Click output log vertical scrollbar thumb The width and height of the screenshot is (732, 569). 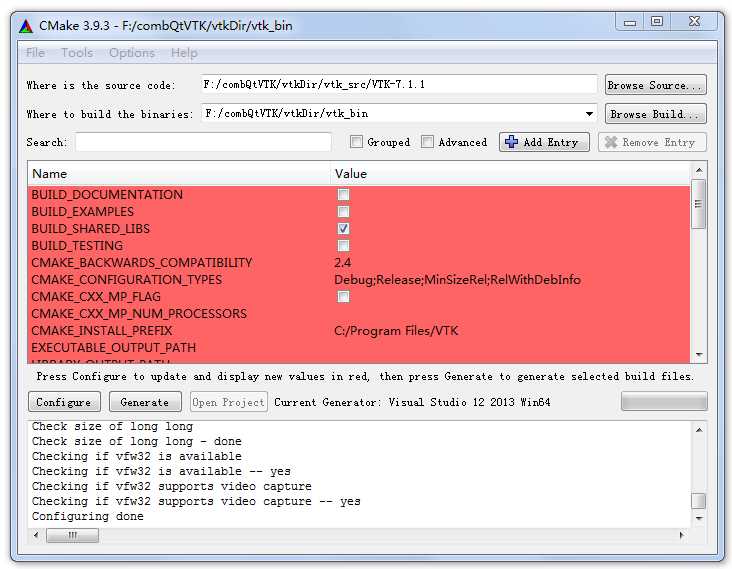(x=698, y=501)
